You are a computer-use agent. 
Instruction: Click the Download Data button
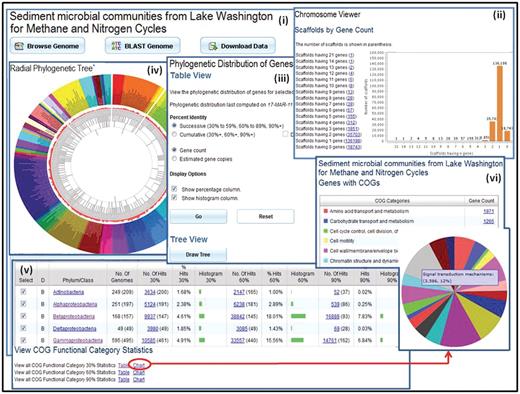pyautogui.click(x=238, y=46)
